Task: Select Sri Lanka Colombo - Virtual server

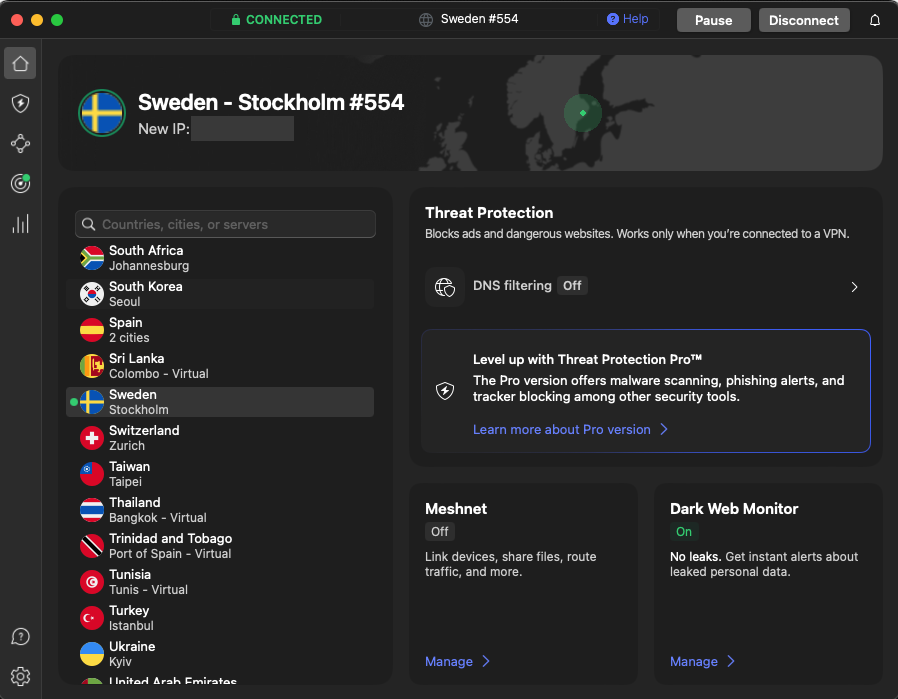Action: [x=220, y=366]
